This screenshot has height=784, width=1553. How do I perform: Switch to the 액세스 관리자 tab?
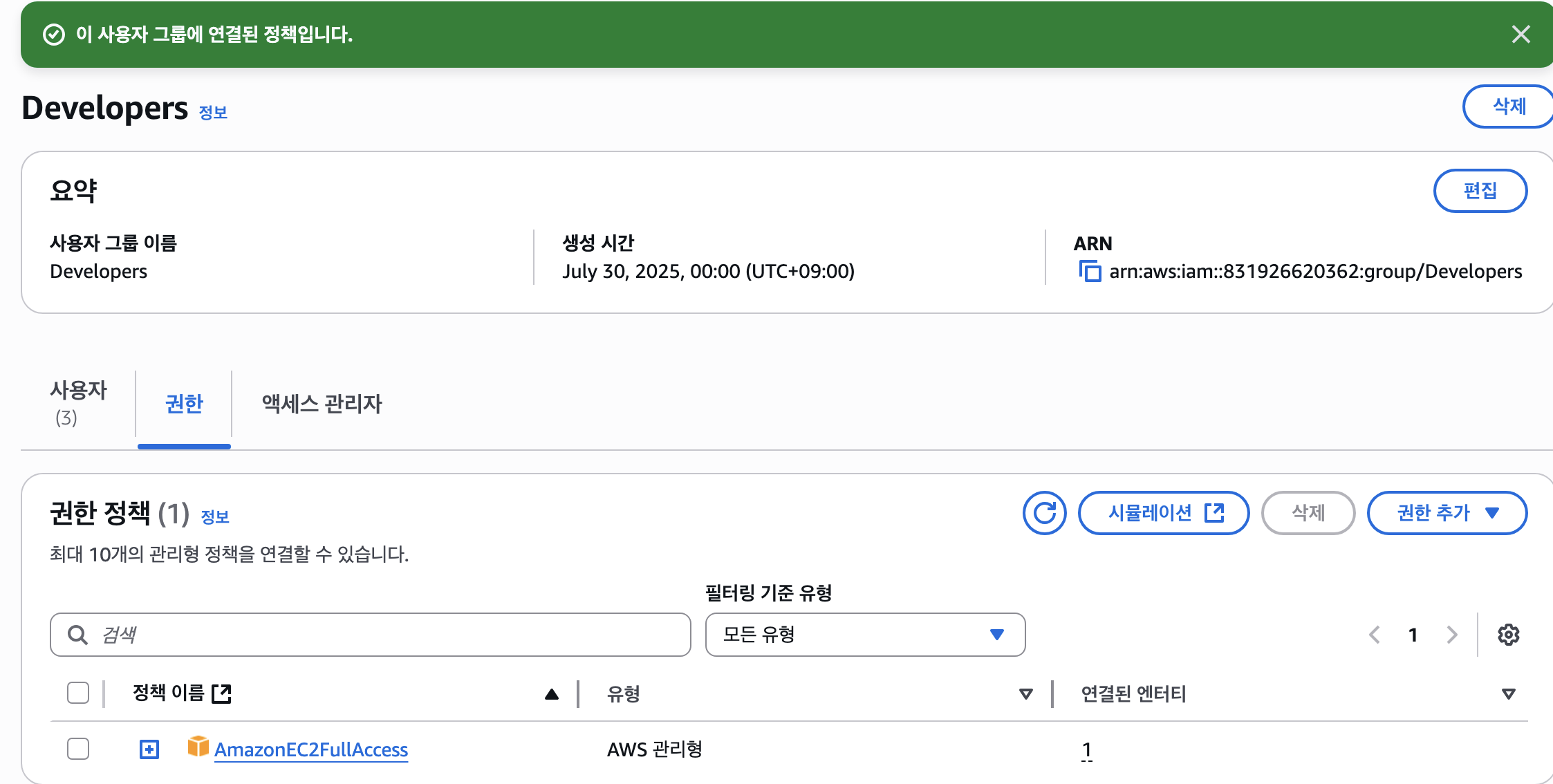tap(322, 404)
